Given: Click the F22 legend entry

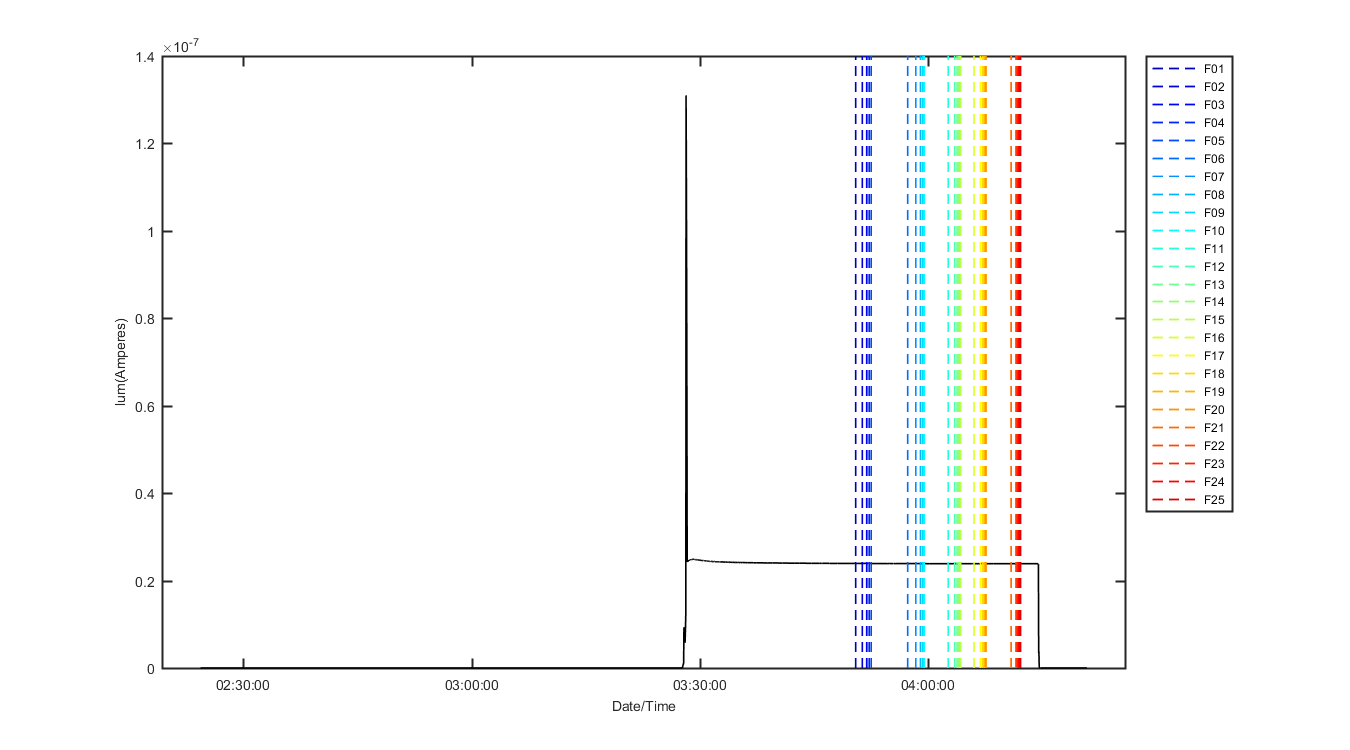Looking at the screenshot, I should point(1189,446).
